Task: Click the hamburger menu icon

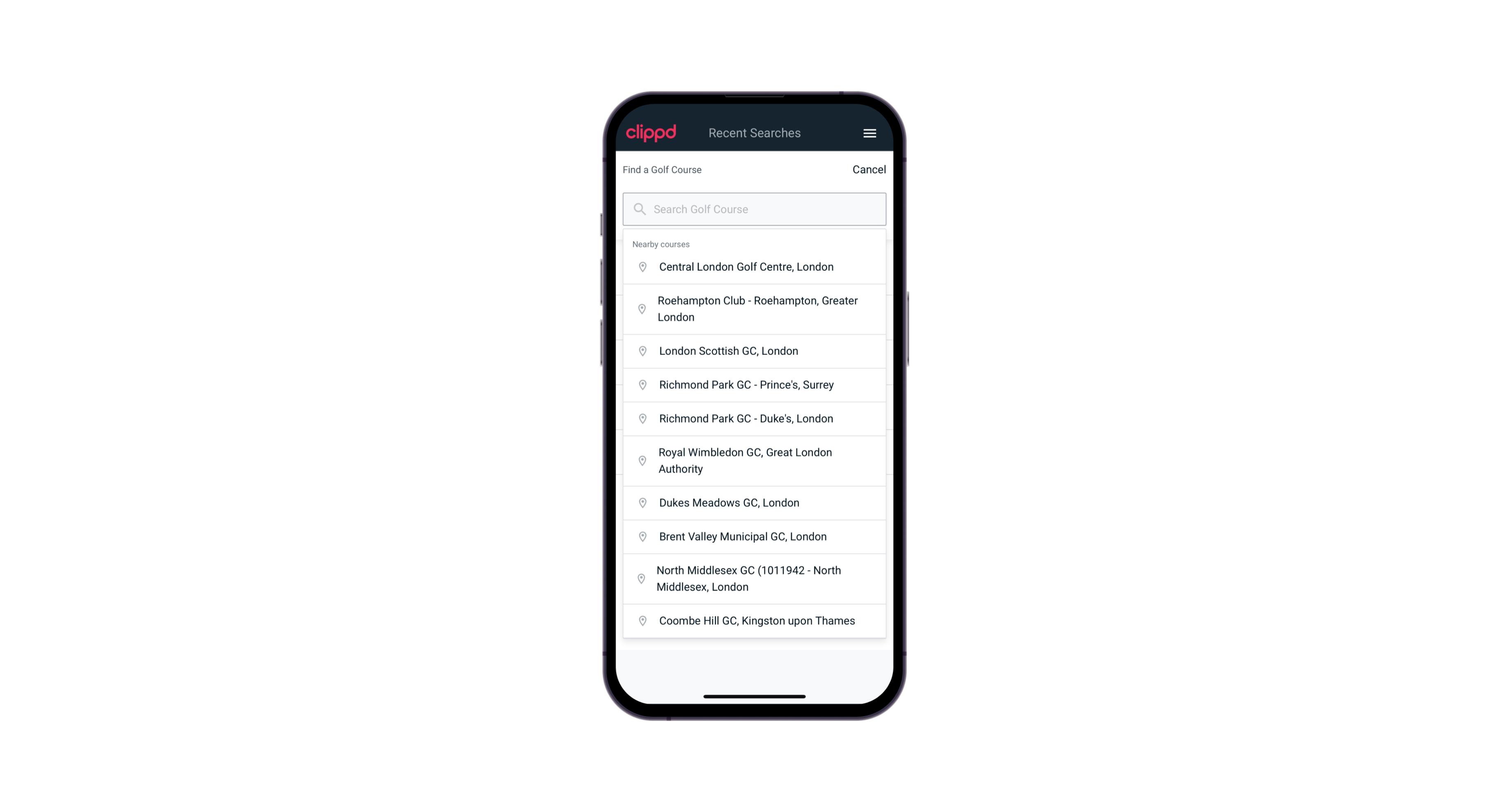Action: [x=869, y=133]
